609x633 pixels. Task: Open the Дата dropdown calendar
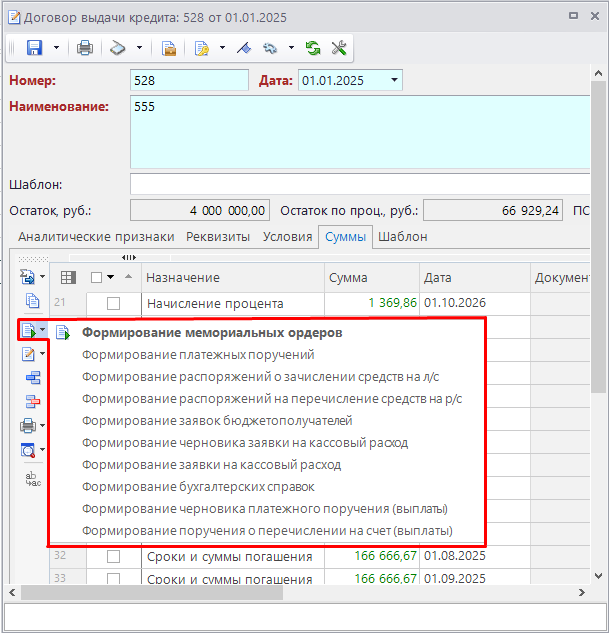click(394, 80)
